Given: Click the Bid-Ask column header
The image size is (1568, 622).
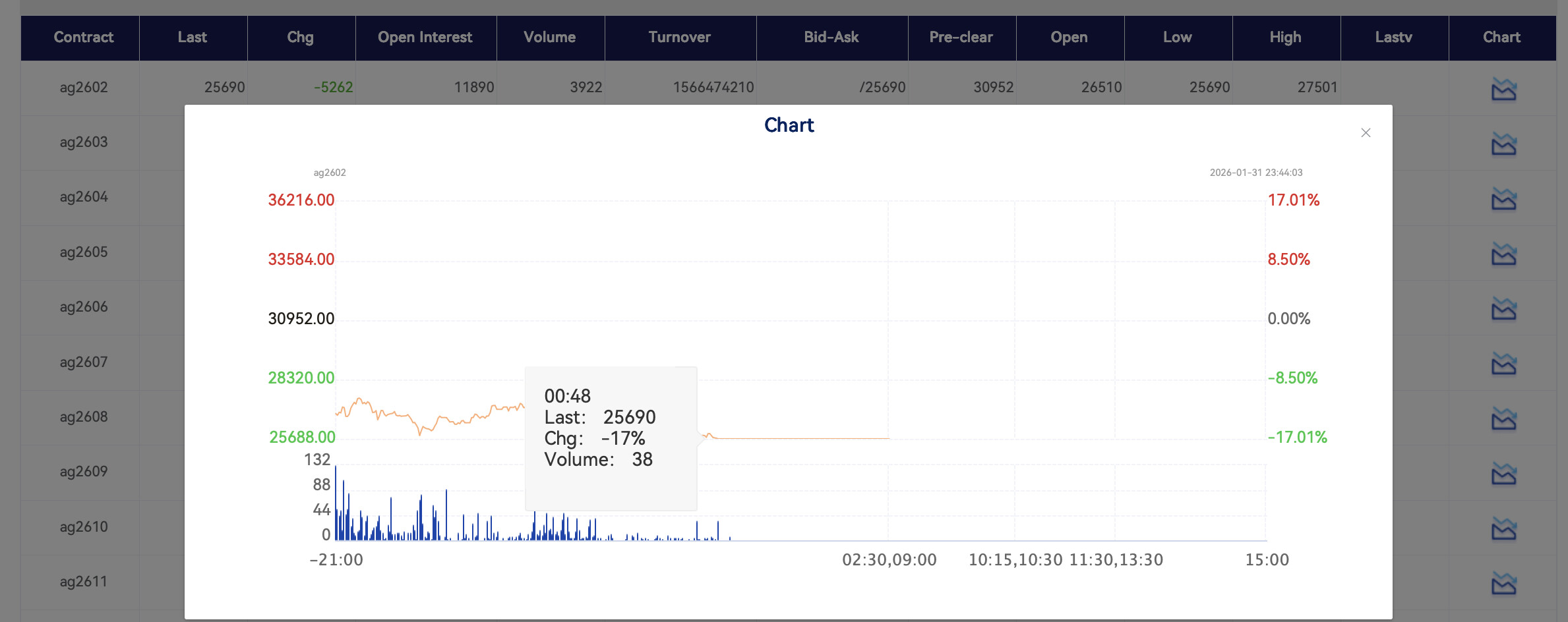Looking at the screenshot, I should point(831,38).
